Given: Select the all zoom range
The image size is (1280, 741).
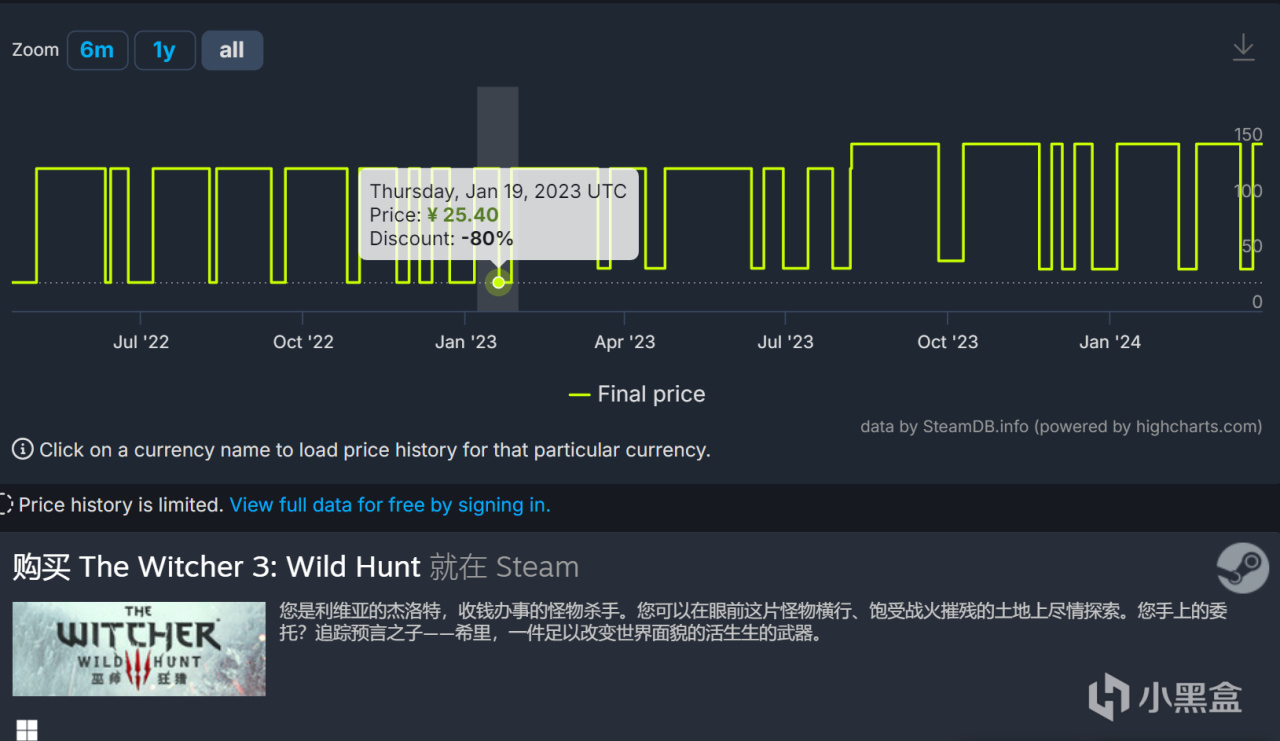Looking at the screenshot, I should (232, 50).
